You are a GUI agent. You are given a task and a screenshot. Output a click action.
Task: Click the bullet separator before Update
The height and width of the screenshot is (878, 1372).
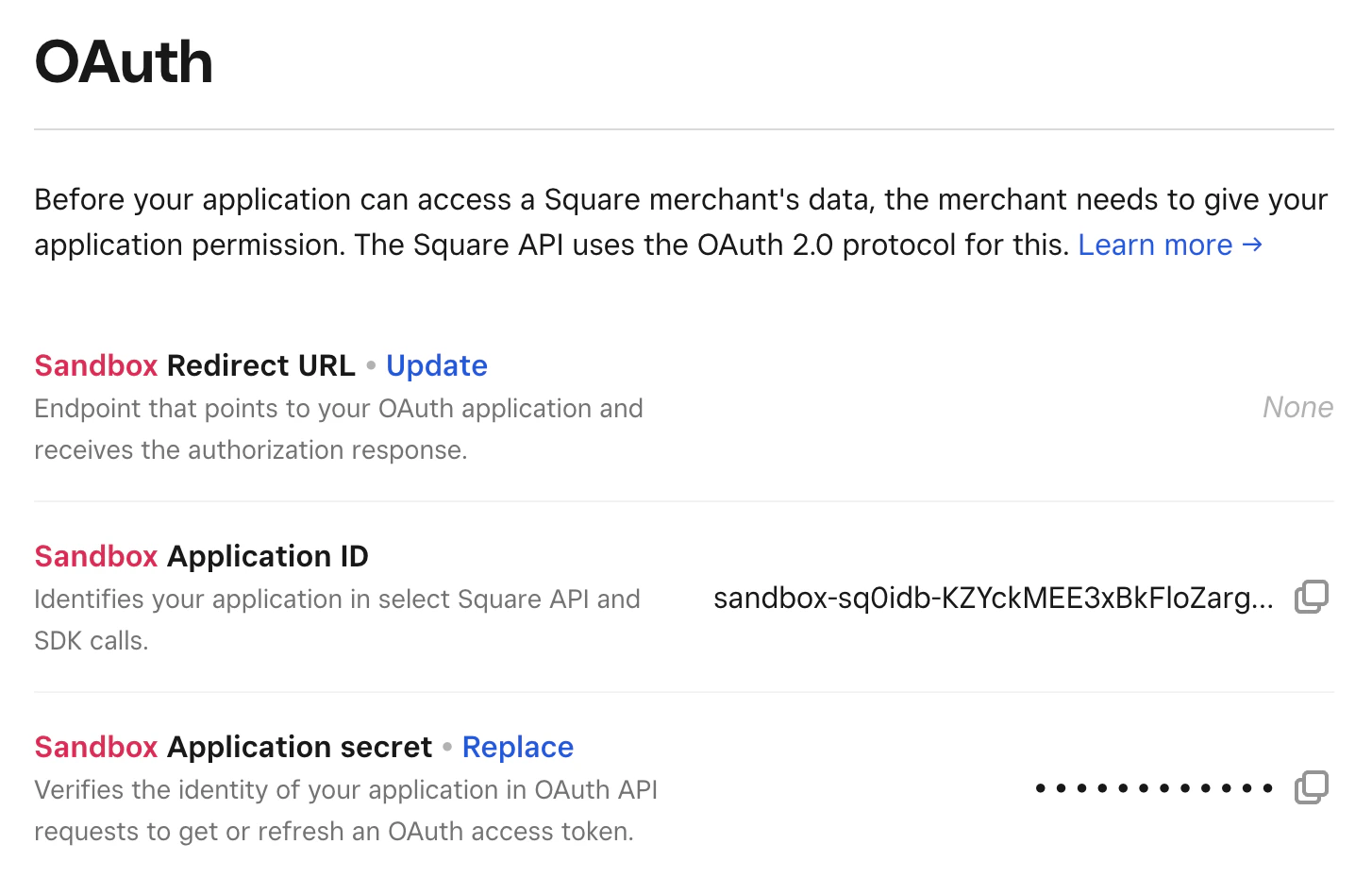[370, 366]
